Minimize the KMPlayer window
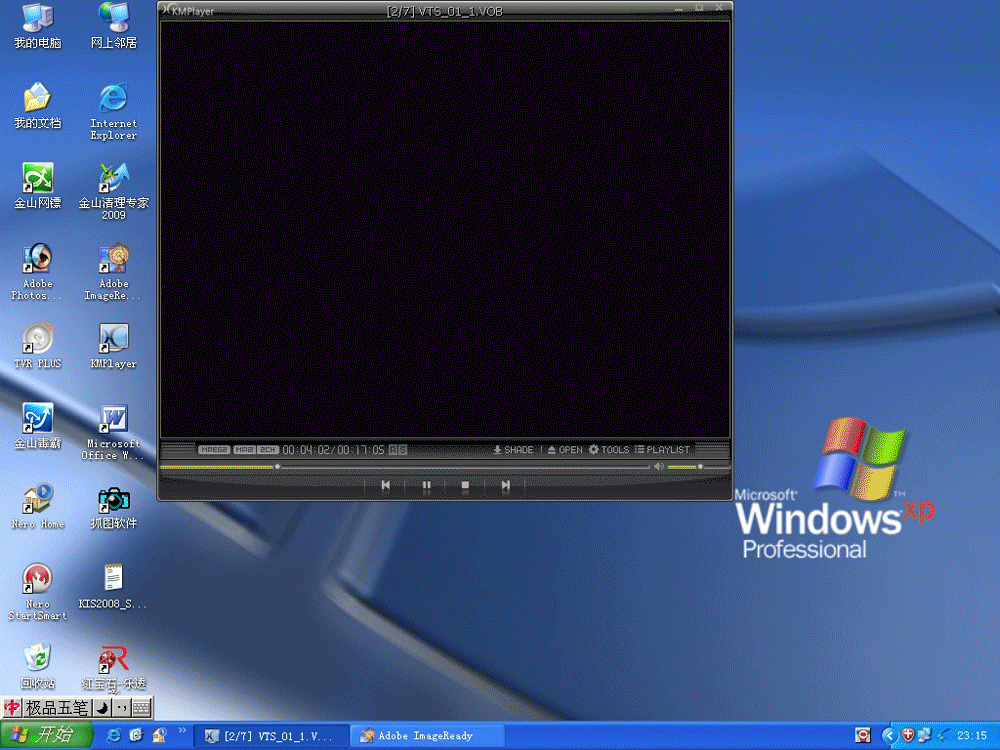This screenshot has height=750, width=1000. pos(679,8)
